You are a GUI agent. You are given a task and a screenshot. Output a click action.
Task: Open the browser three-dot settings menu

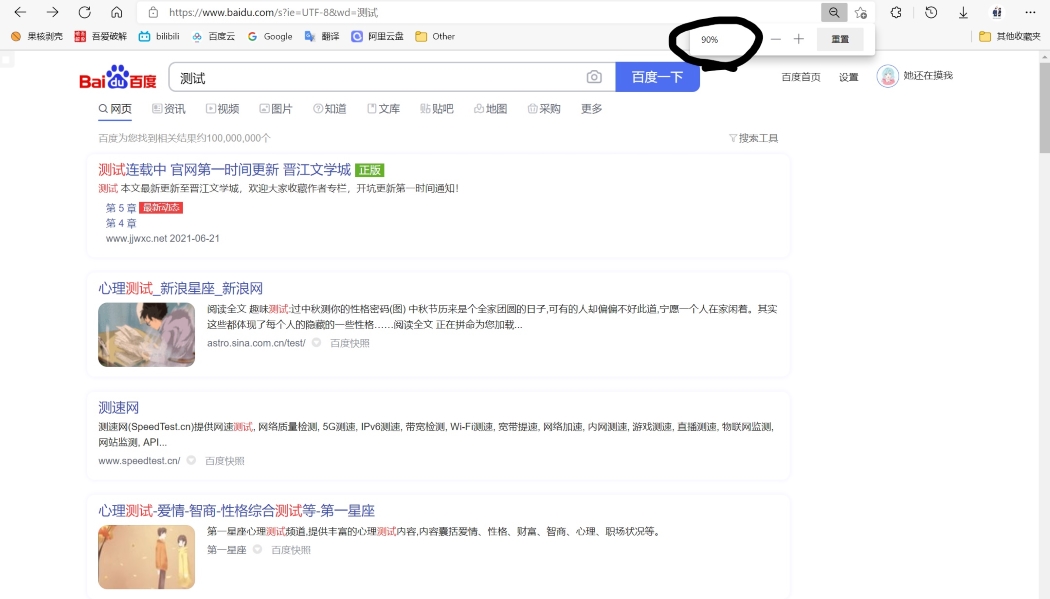pyautogui.click(x=1031, y=12)
